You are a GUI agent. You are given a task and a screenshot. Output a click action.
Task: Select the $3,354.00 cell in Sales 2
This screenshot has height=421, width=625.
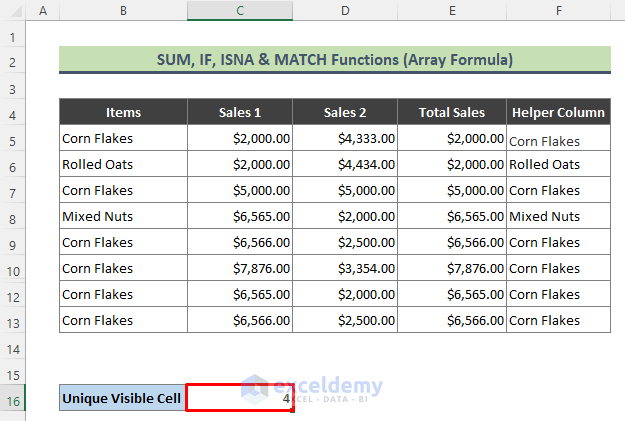[x=345, y=268]
